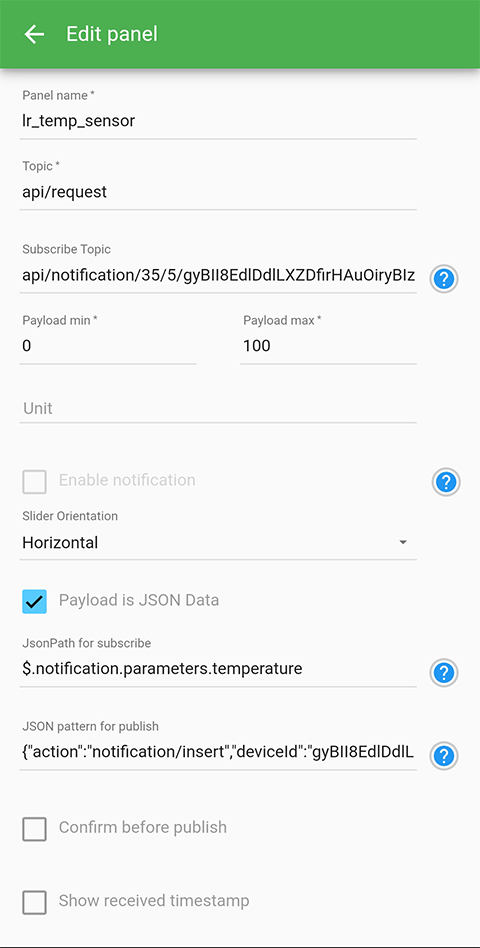Open the Slider Orientation dropdown arrow
The width and height of the screenshot is (480, 948).
click(x=403, y=542)
